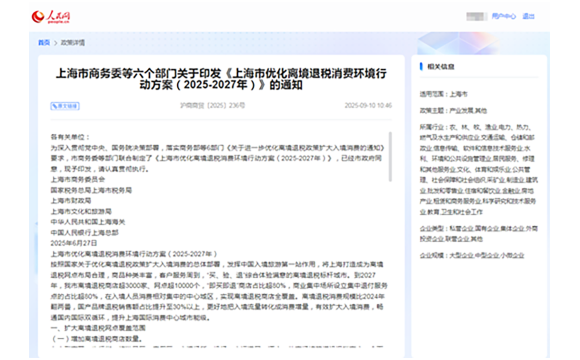The height and width of the screenshot is (360, 580).
Task: Click the line 各有关单位：
Action: (70, 137)
